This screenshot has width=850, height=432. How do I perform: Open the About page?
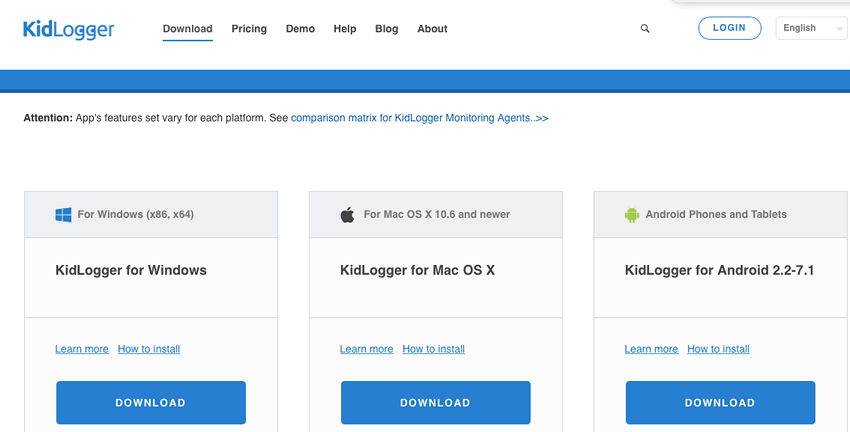[x=432, y=29]
